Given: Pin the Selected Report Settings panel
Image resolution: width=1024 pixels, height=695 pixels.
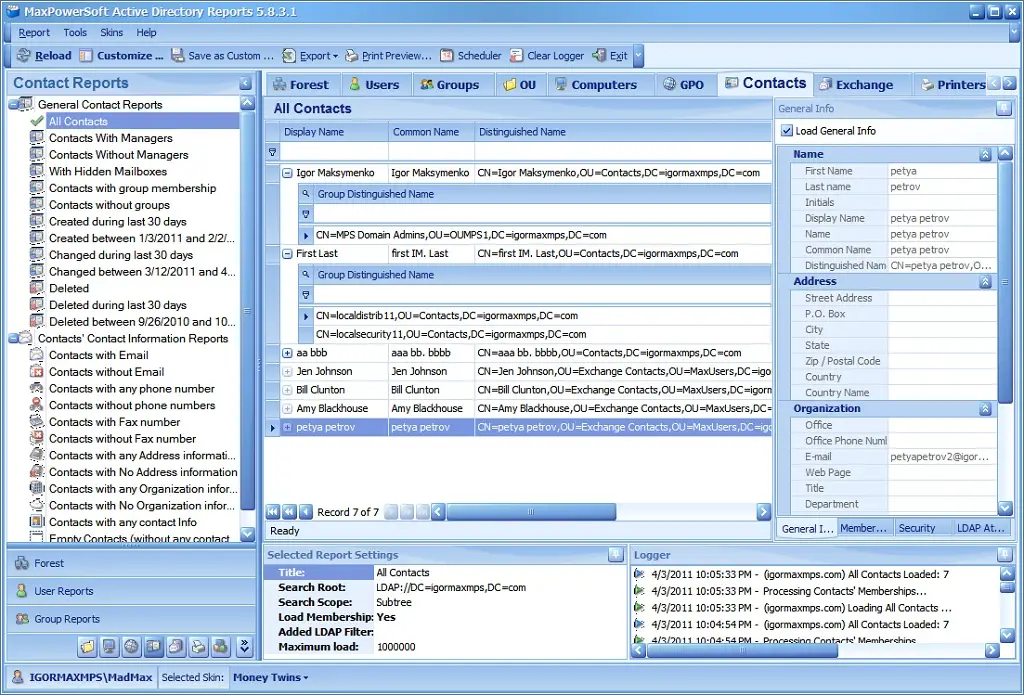Looking at the screenshot, I should [x=615, y=555].
